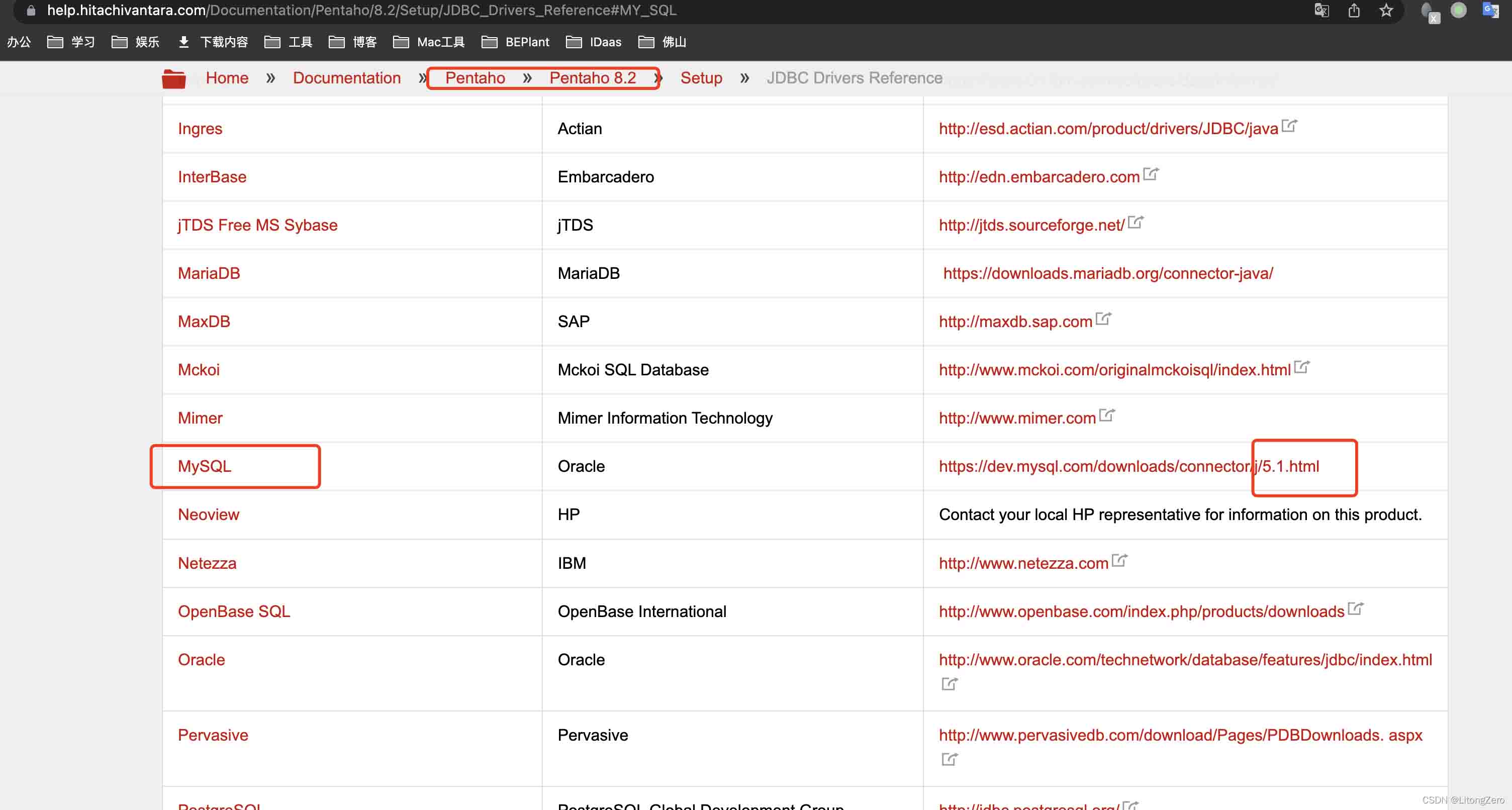Image resolution: width=1512 pixels, height=810 pixels.
Task: Click the external link icon after esd.actian.com
Action: pos(1289,126)
